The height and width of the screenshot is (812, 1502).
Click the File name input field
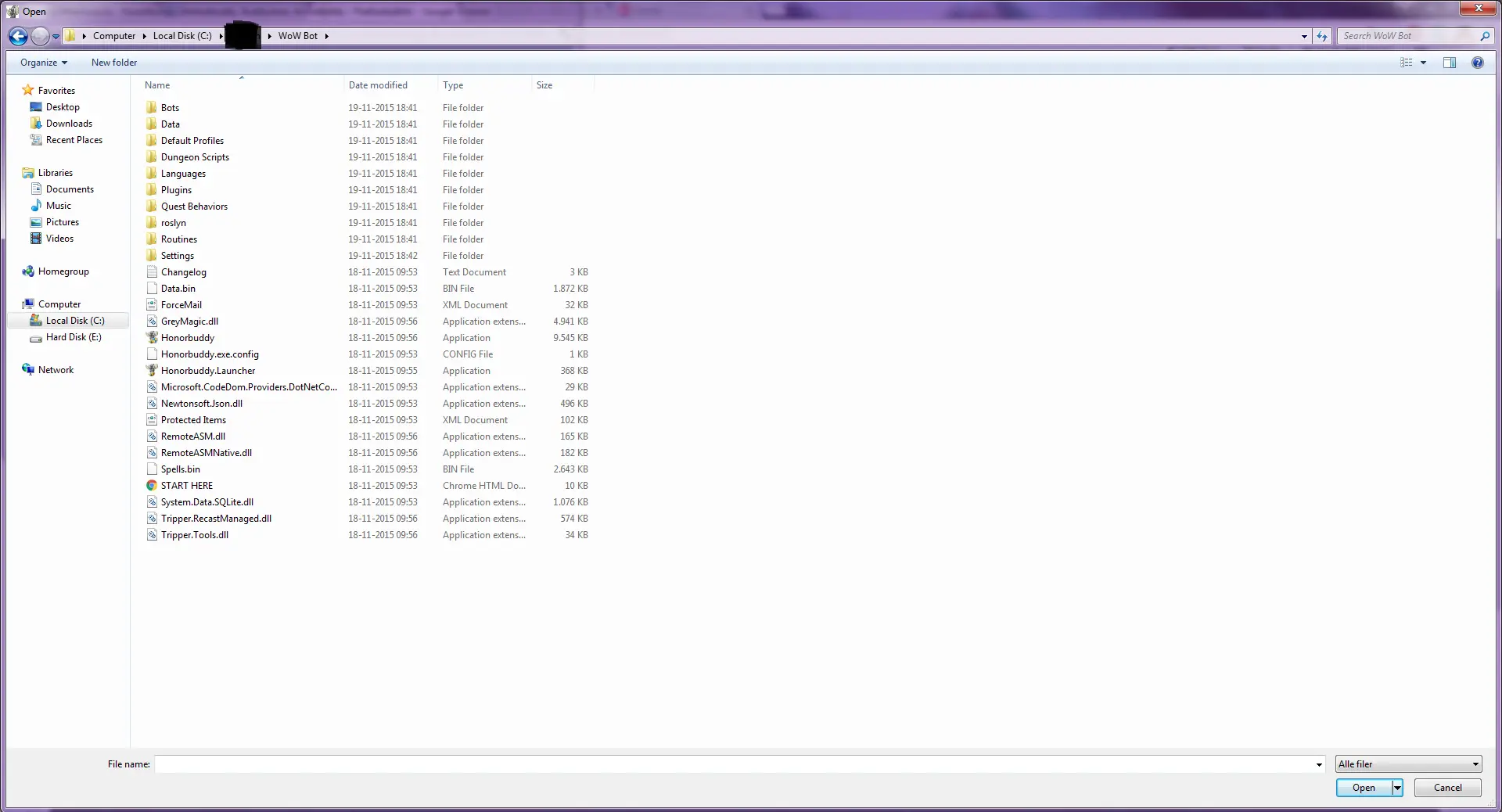[735, 764]
